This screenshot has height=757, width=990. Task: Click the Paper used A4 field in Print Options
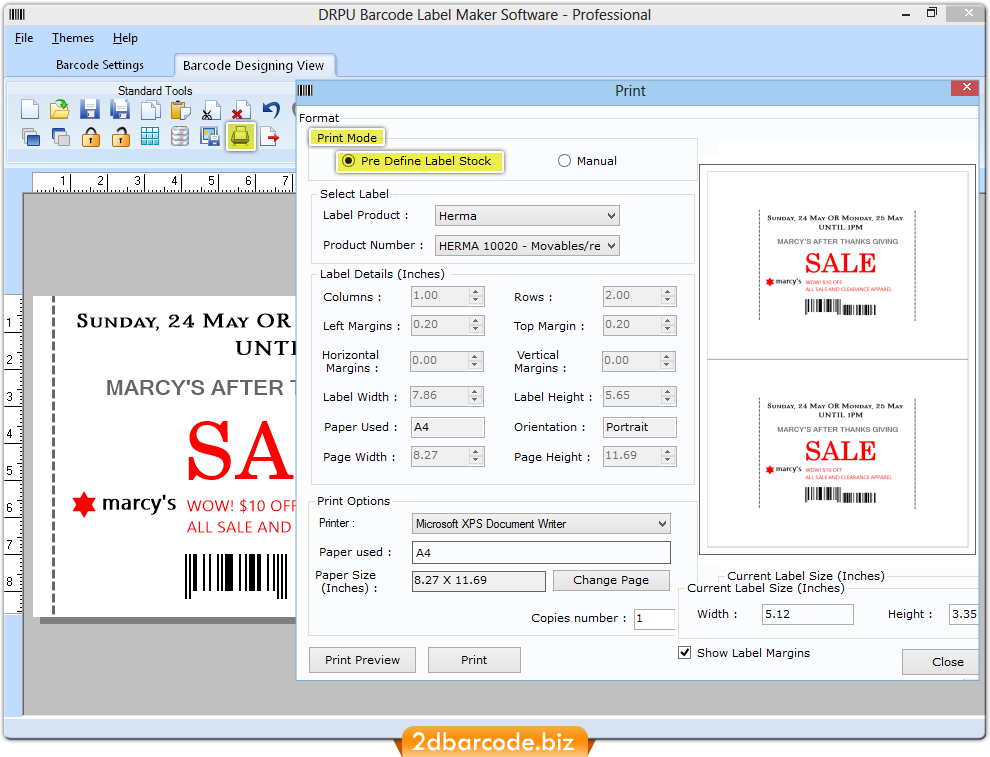tap(541, 552)
